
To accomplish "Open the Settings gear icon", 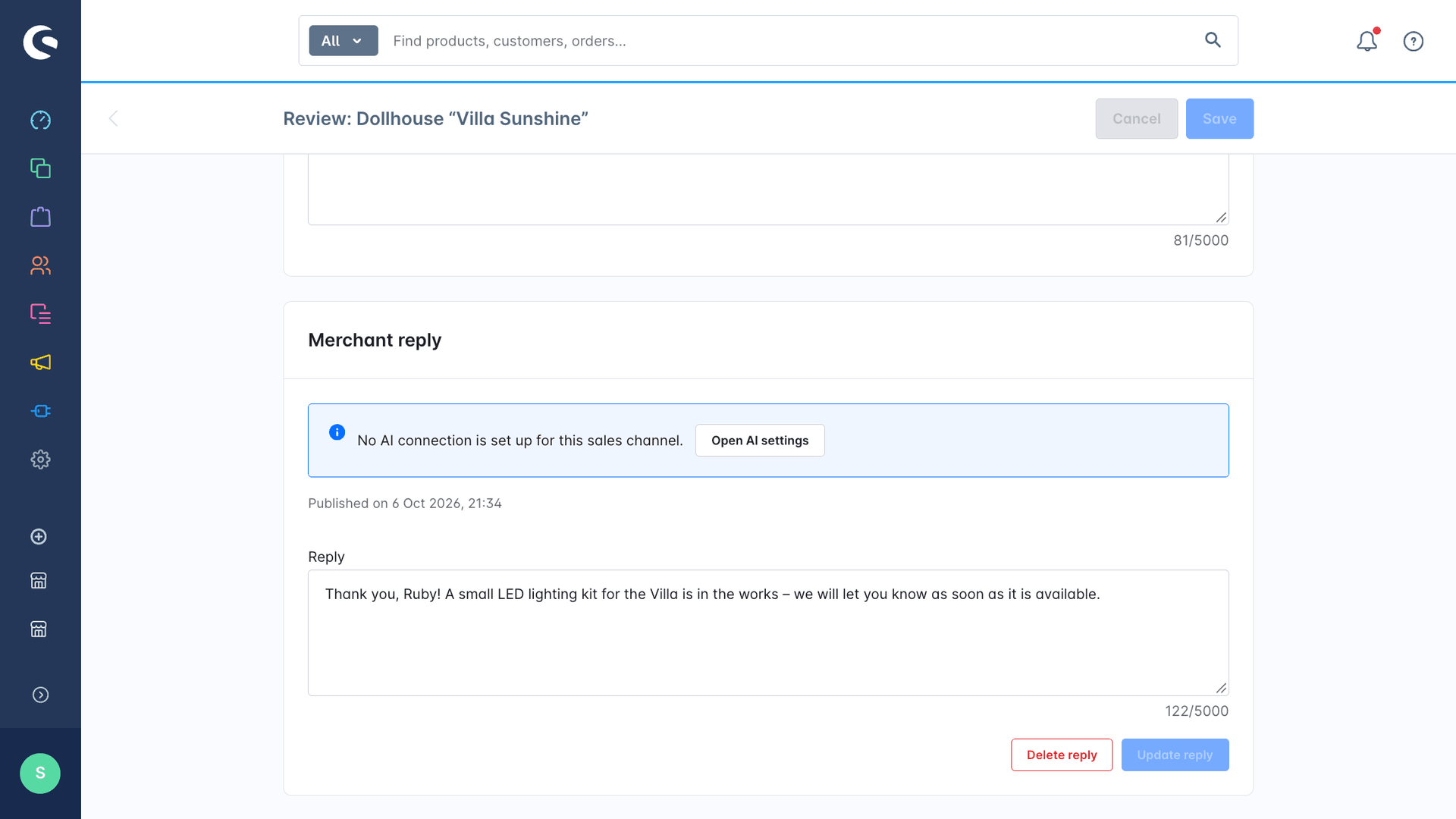I will pos(40,460).
